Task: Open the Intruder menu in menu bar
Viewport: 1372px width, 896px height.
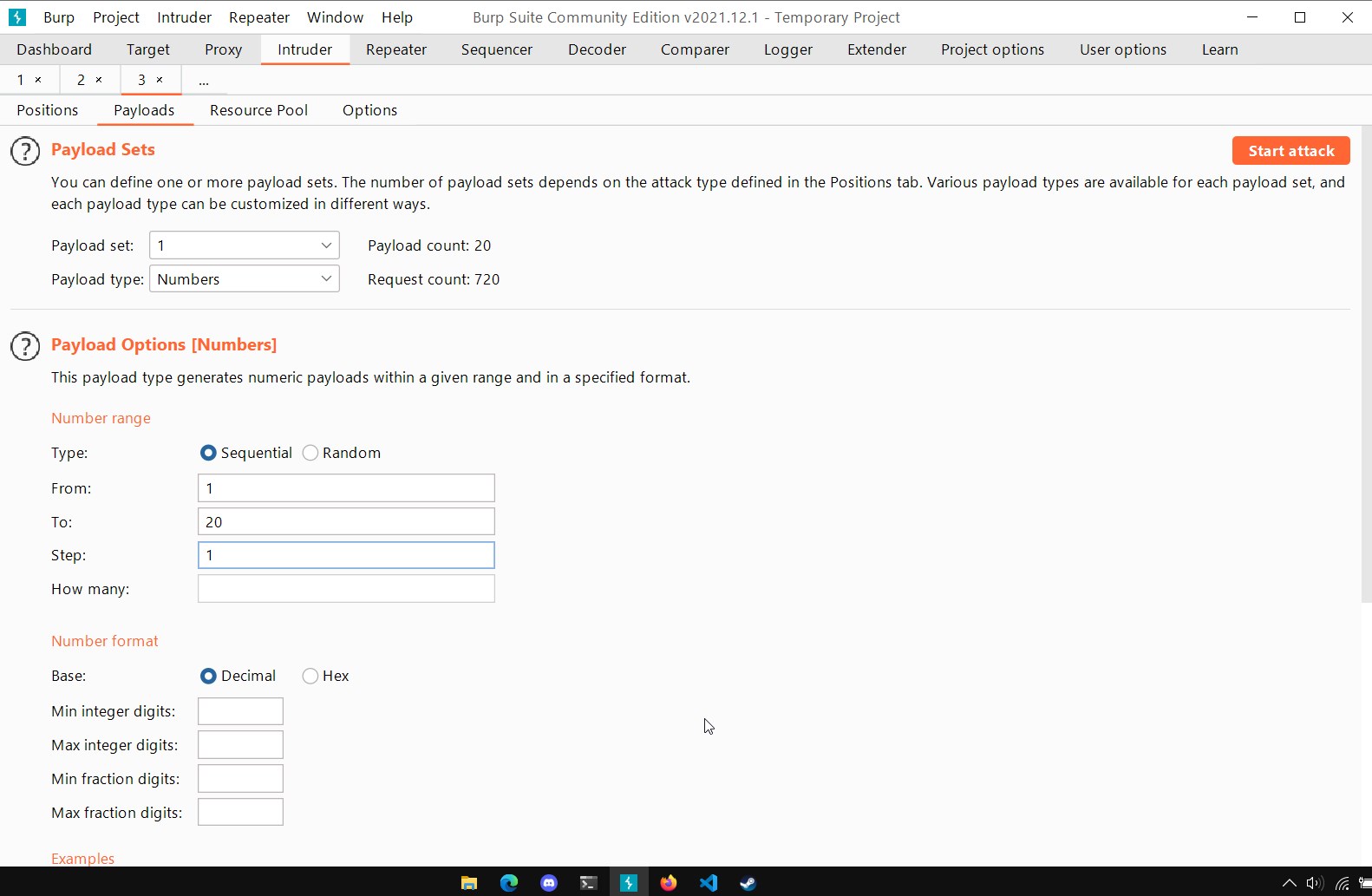Action: tap(184, 17)
